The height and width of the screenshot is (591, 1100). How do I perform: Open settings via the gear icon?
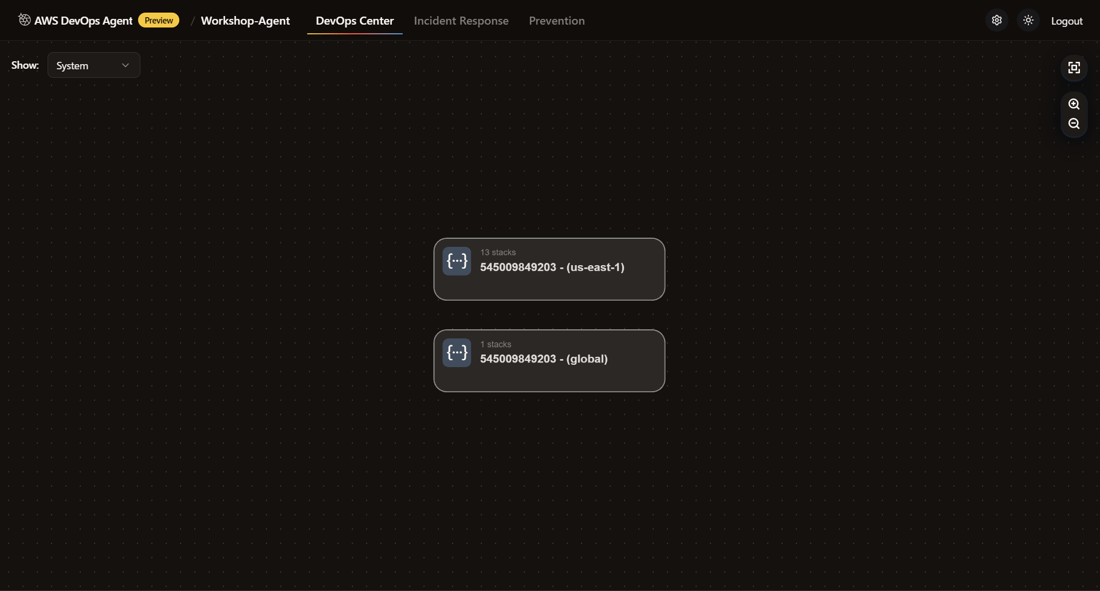pyautogui.click(x=995, y=19)
